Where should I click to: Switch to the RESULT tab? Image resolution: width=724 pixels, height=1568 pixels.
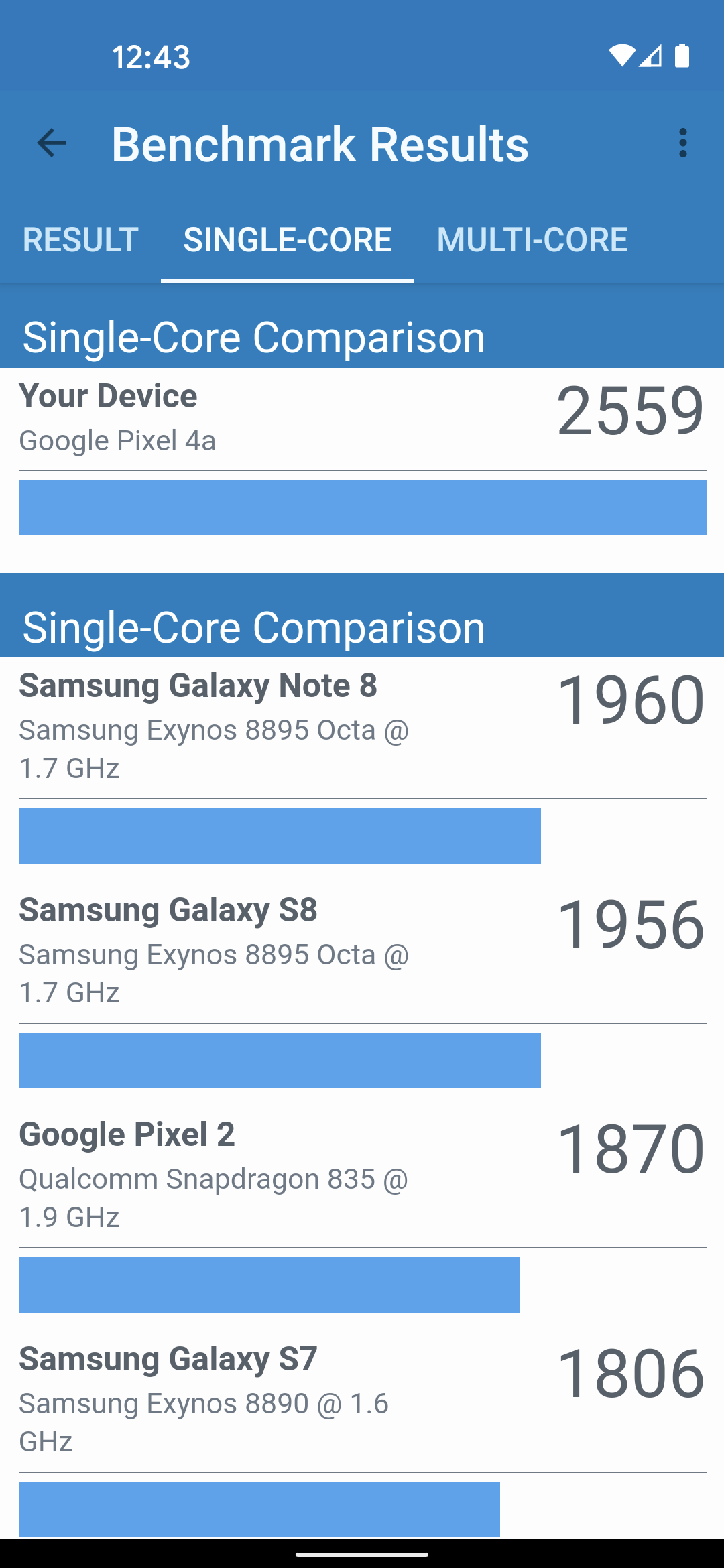(80, 240)
